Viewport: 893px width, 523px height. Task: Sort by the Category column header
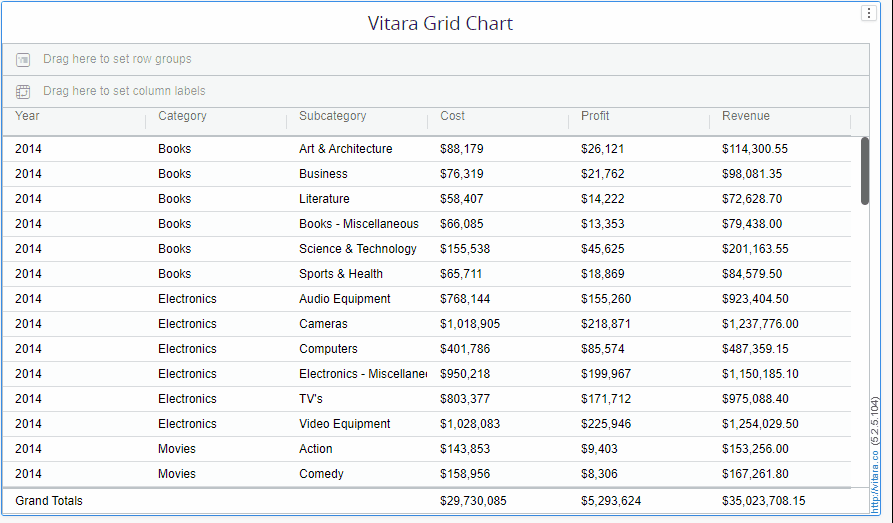[182, 116]
